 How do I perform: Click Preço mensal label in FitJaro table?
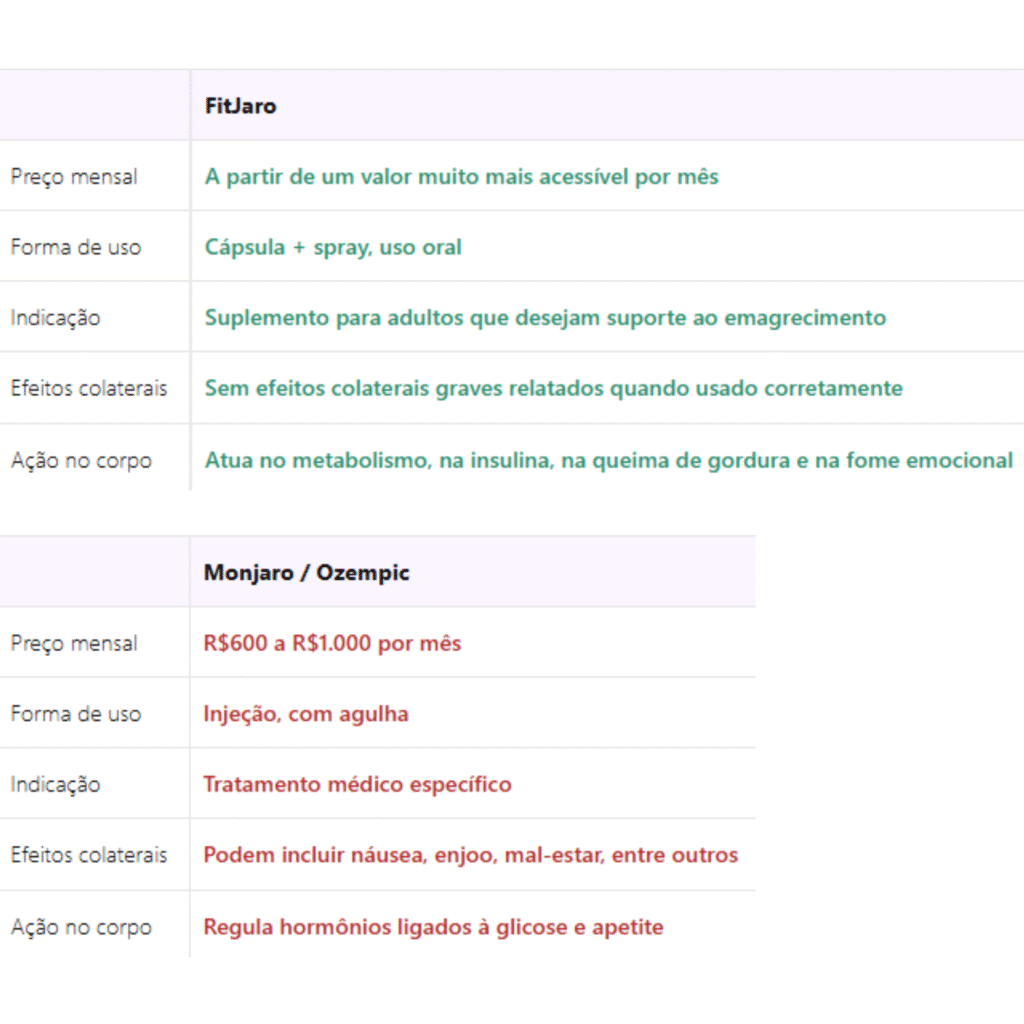pyautogui.click(x=74, y=177)
